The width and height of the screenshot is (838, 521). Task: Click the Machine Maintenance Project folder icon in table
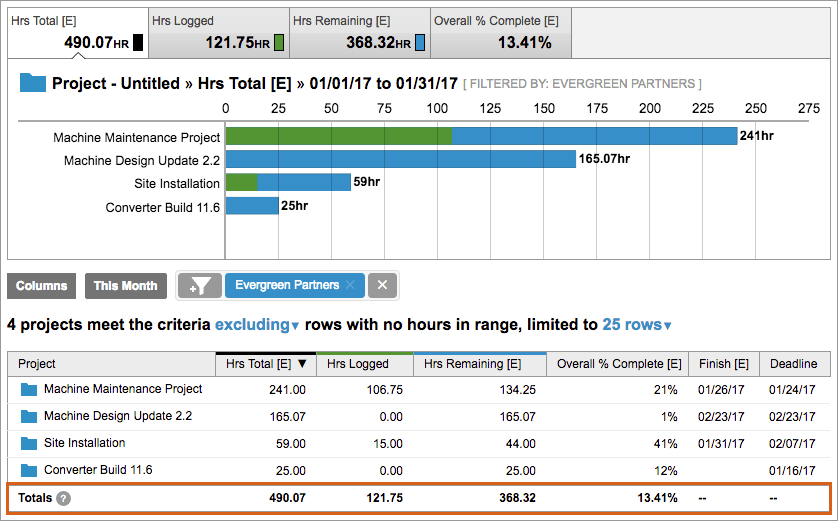[29, 390]
